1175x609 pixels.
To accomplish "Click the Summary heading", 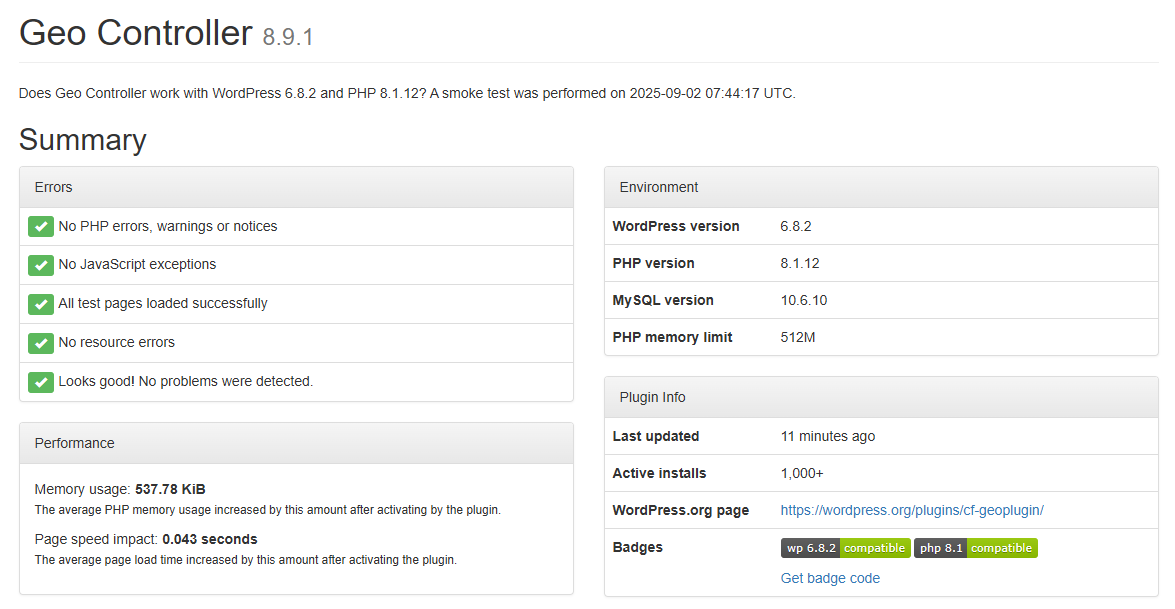I will click(x=82, y=140).
